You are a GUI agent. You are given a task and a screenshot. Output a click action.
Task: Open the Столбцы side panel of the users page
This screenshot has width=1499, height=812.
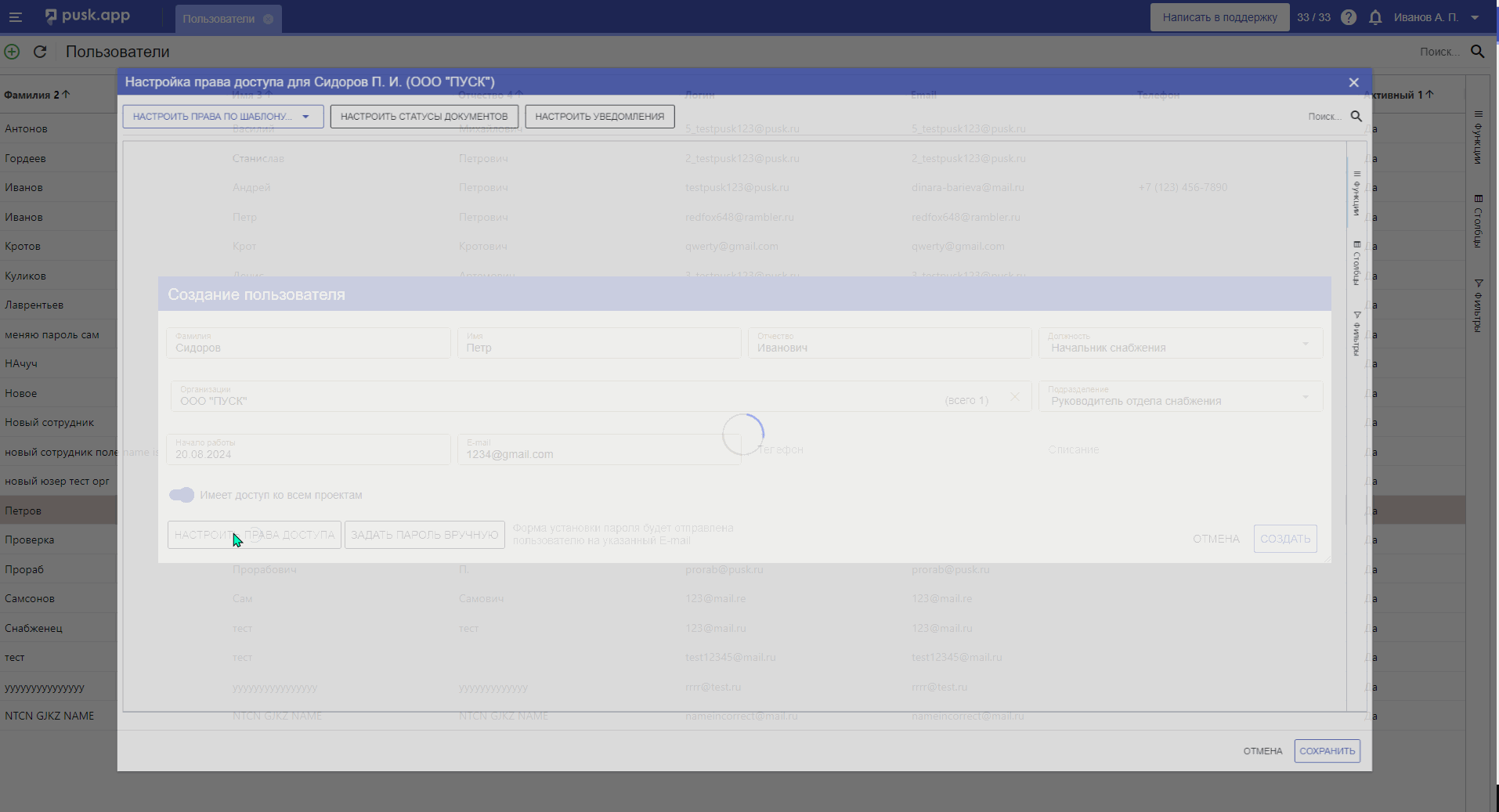point(1478,222)
